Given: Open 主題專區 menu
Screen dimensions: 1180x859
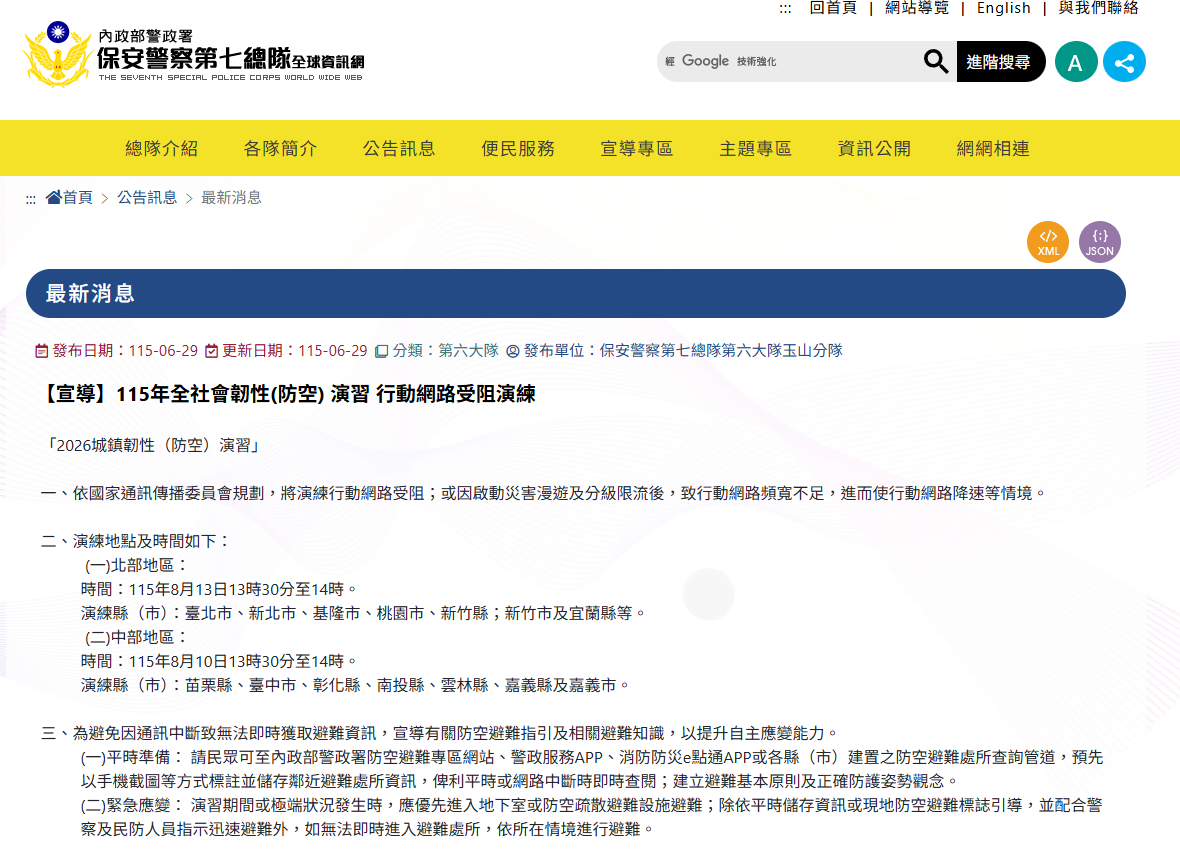Looking at the screenshot, I should point(756,148).
